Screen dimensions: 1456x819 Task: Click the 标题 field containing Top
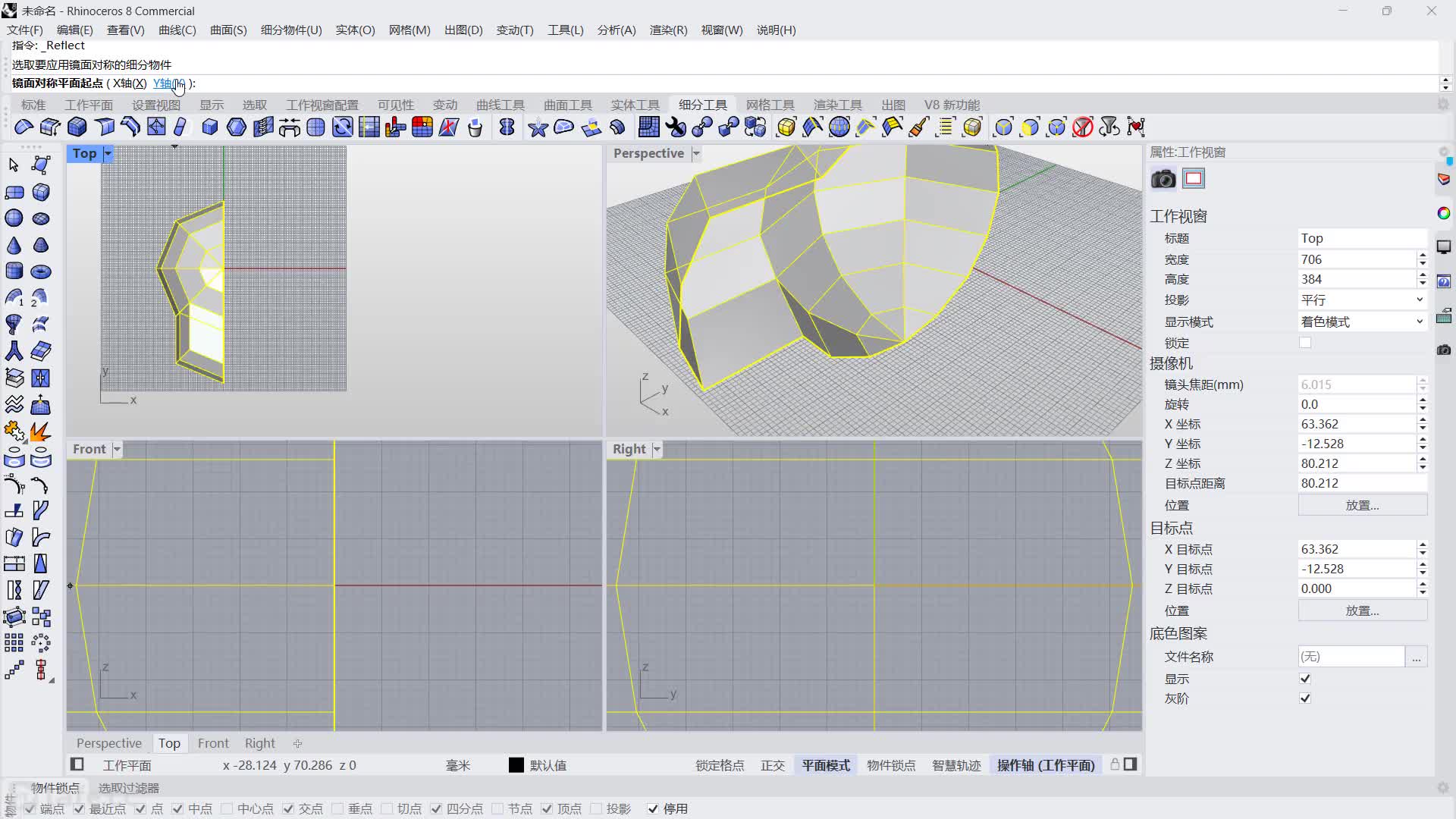tap(1362, 238)
